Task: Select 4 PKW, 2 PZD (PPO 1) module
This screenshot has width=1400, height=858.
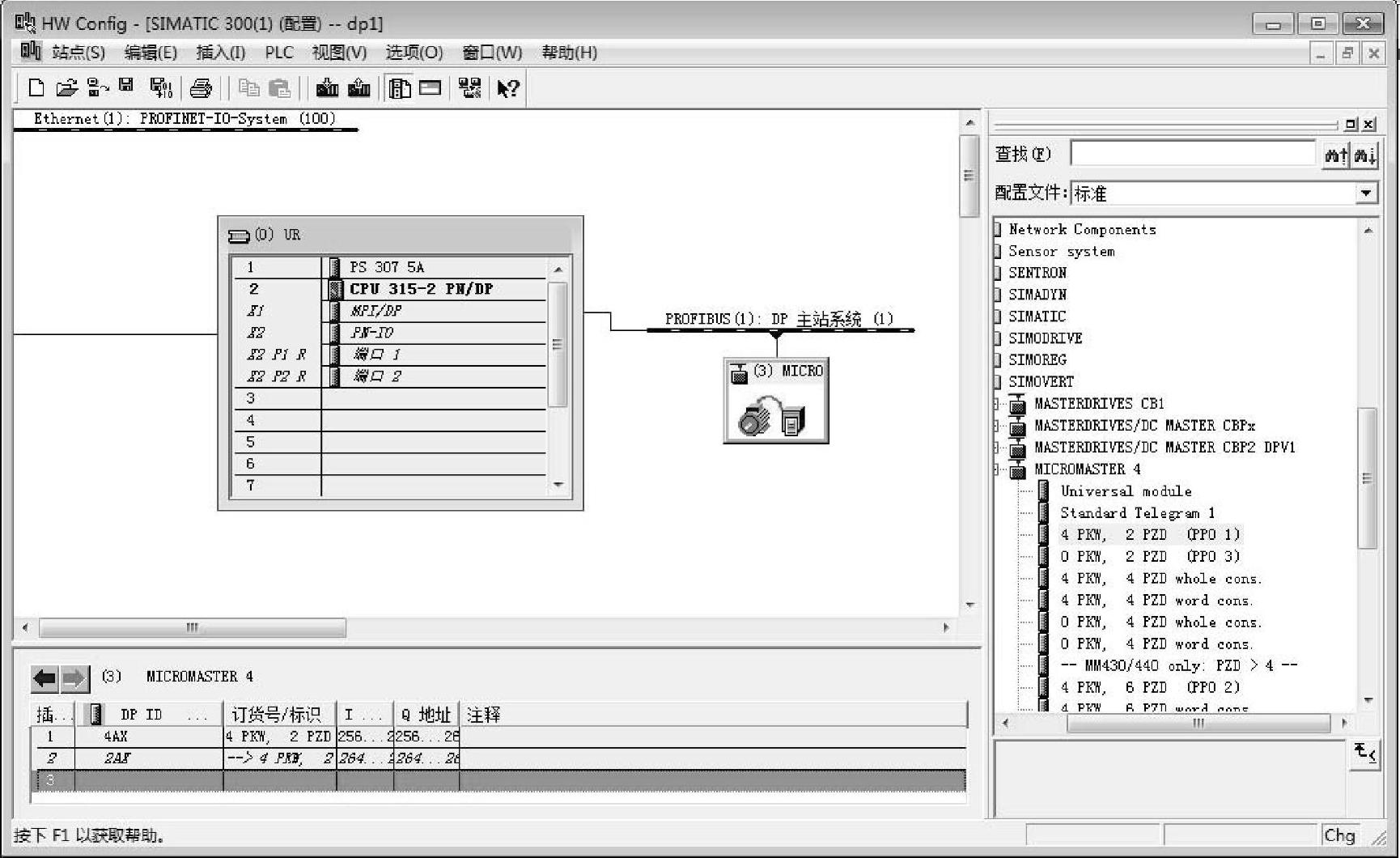Action: pos(1150,535)
